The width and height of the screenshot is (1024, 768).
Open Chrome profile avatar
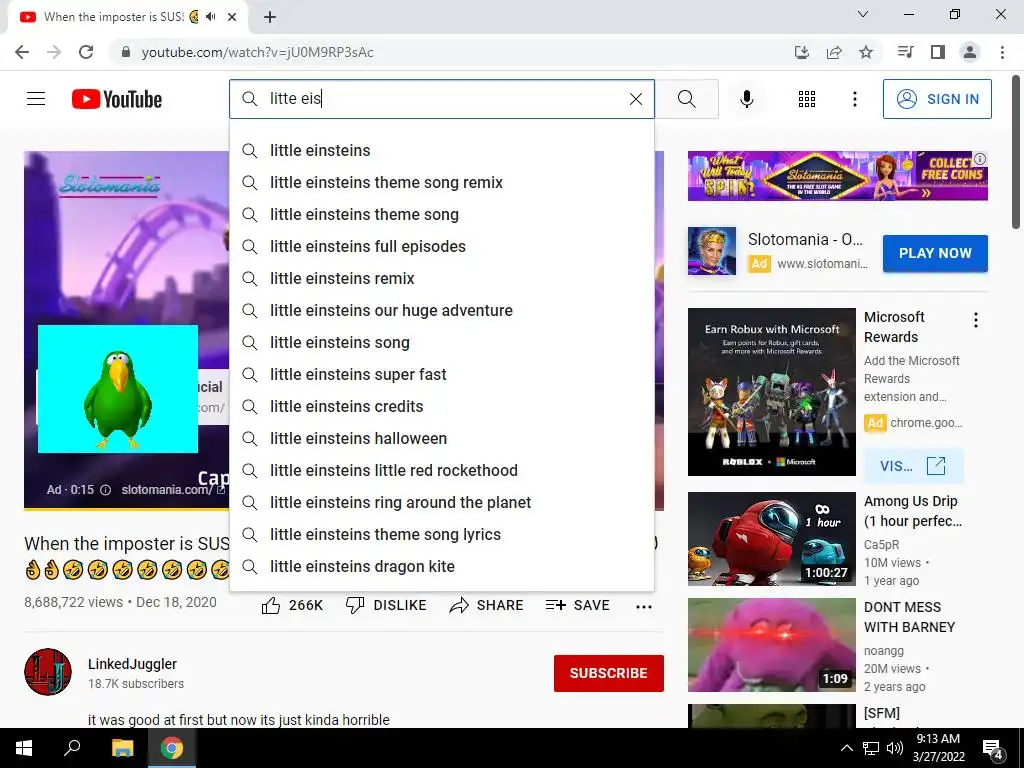(970, 52)
